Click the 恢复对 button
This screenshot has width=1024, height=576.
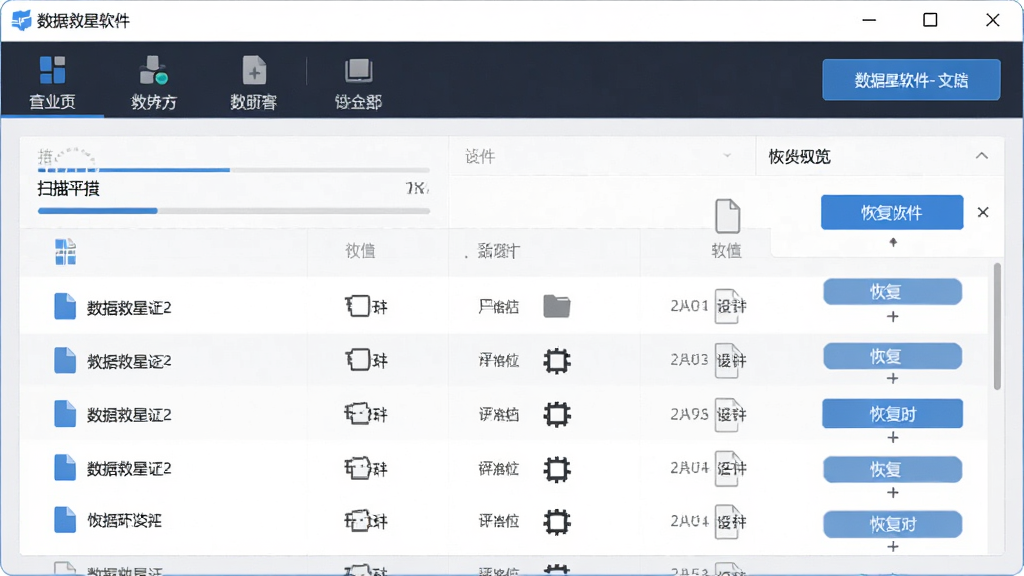pyautogui.click(x=892, y=524)
